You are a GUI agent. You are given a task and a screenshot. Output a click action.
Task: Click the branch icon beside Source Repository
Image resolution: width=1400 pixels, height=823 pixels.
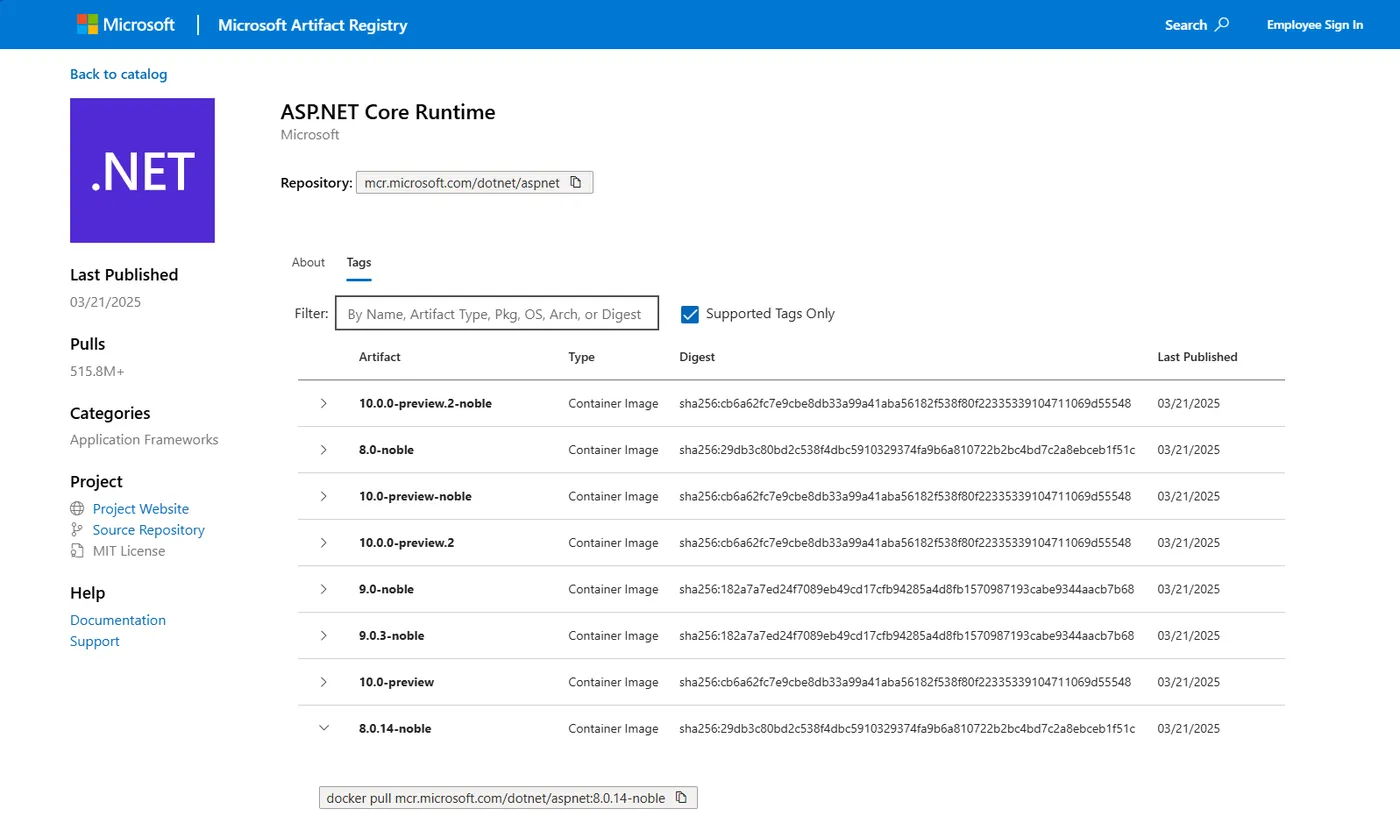point(77,529)
